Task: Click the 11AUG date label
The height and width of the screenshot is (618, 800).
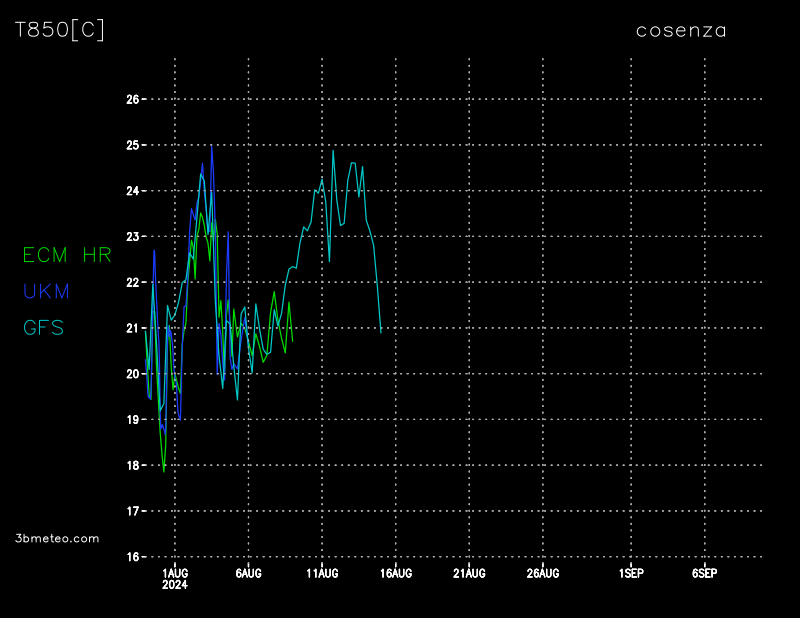Action: click(x=322, y=573)
